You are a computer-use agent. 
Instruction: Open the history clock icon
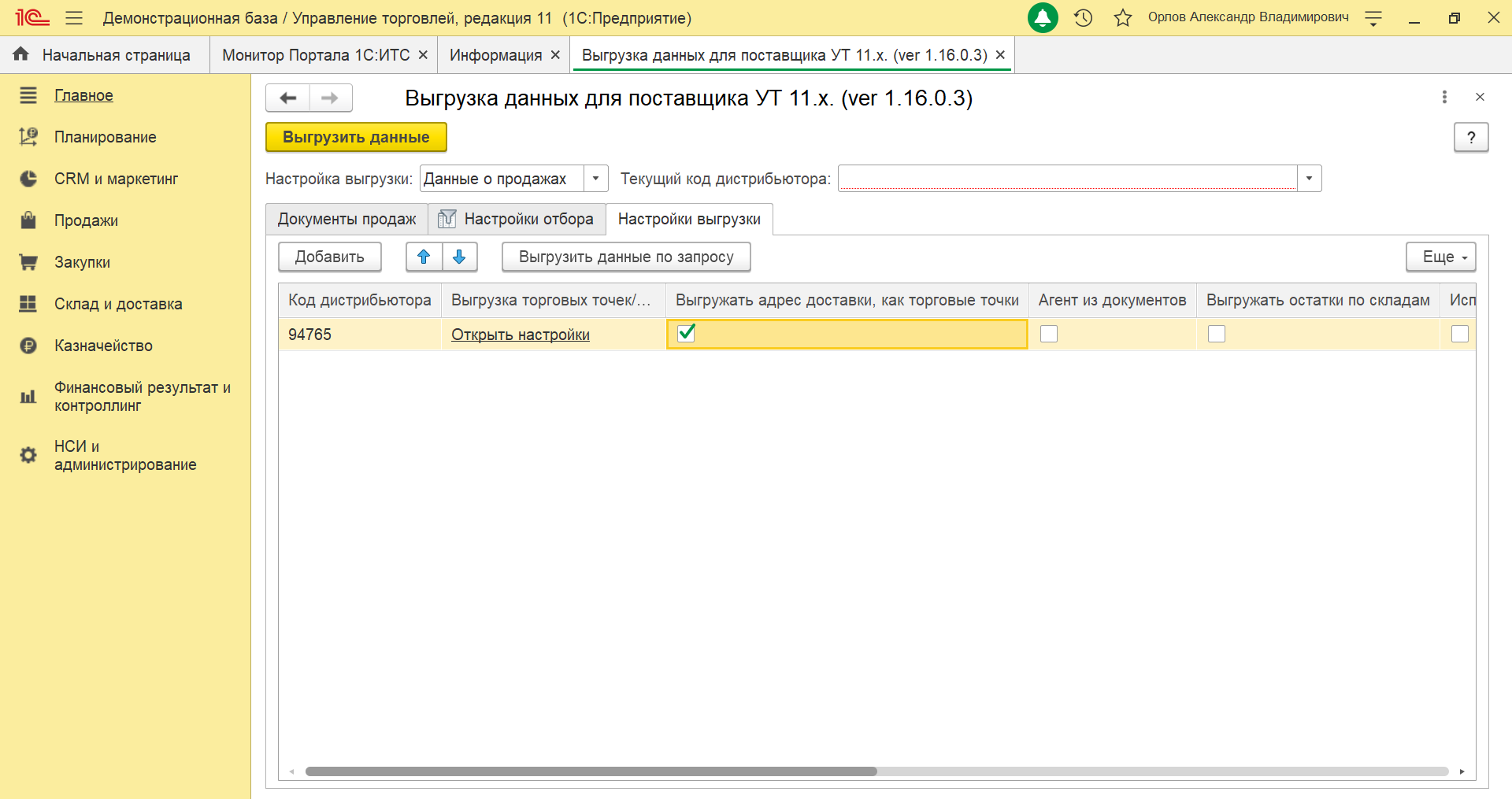pyautogui.click(x=1084, y=17)
